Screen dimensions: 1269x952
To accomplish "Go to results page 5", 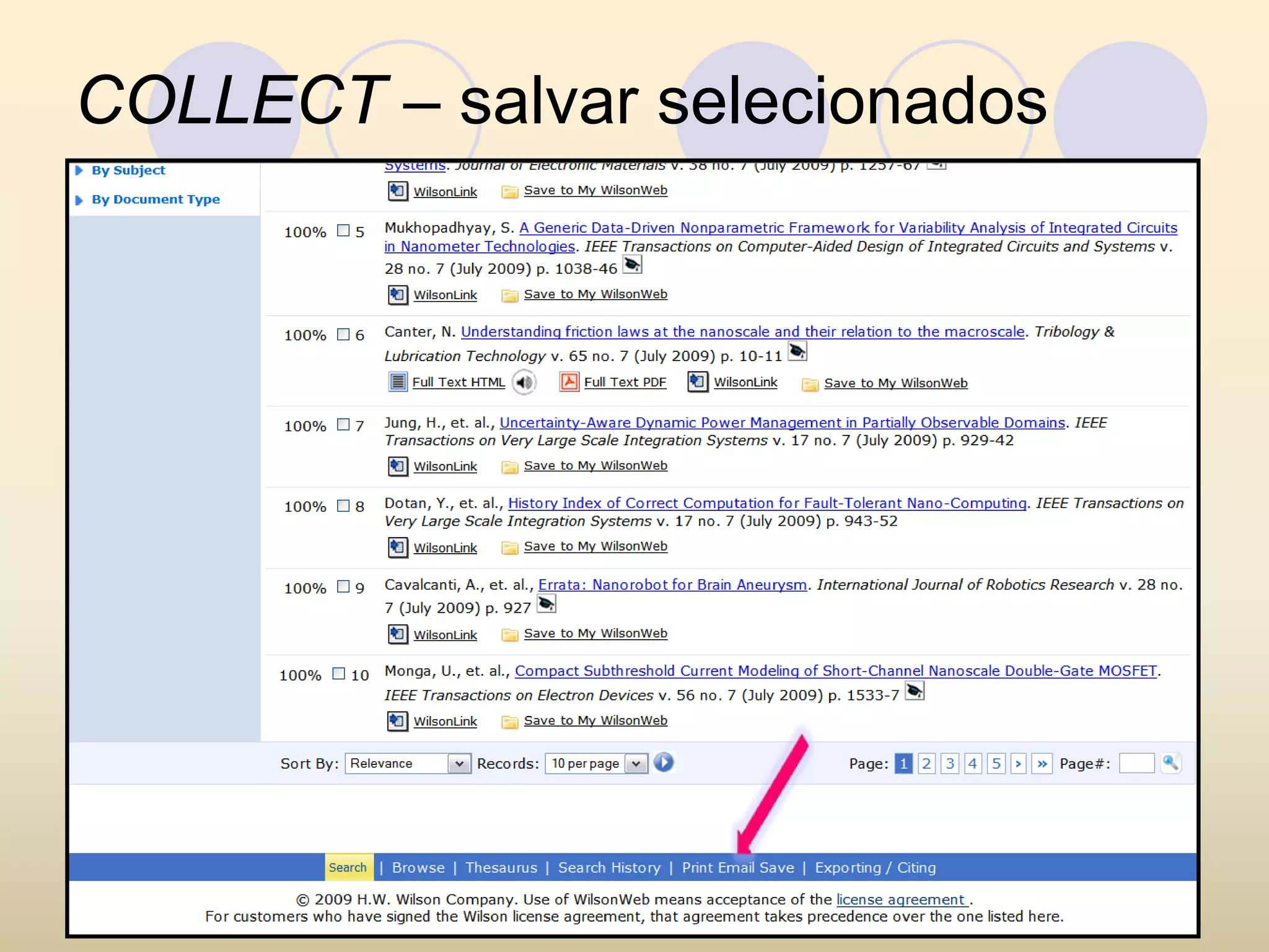I will (996, 763).
